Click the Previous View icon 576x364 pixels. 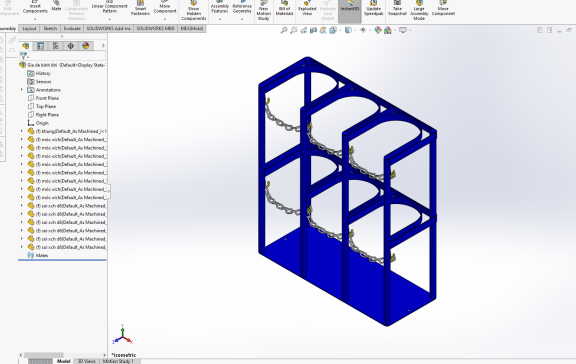pos(303,30)
